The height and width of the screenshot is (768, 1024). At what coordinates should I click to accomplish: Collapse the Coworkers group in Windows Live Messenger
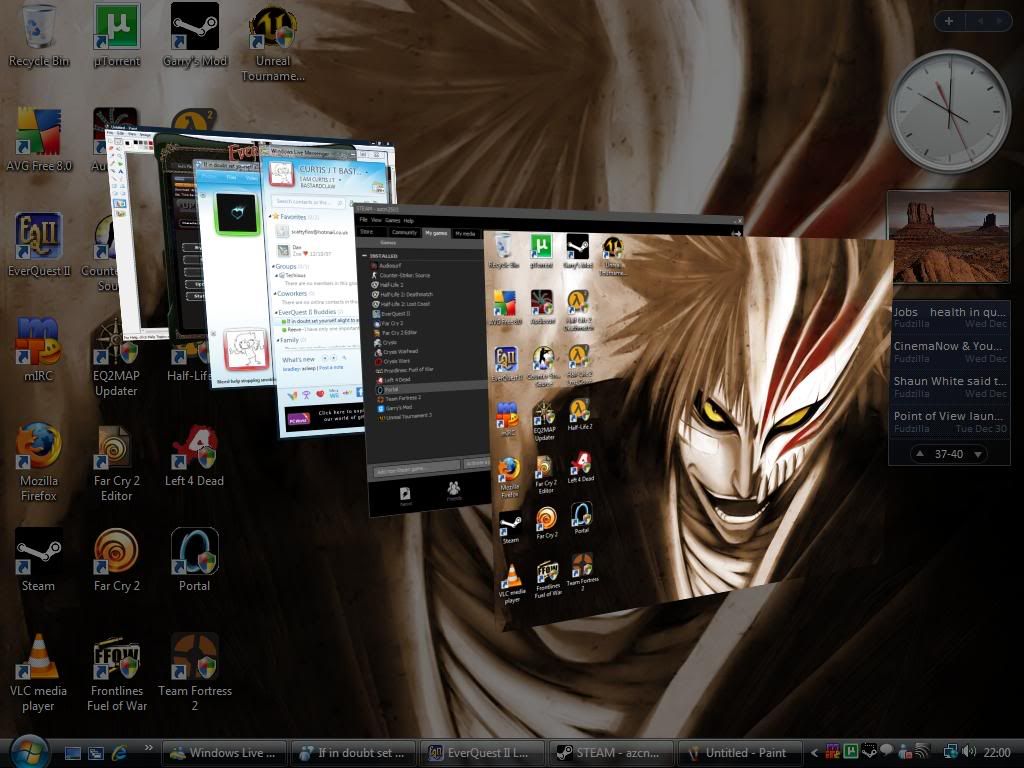274,294
